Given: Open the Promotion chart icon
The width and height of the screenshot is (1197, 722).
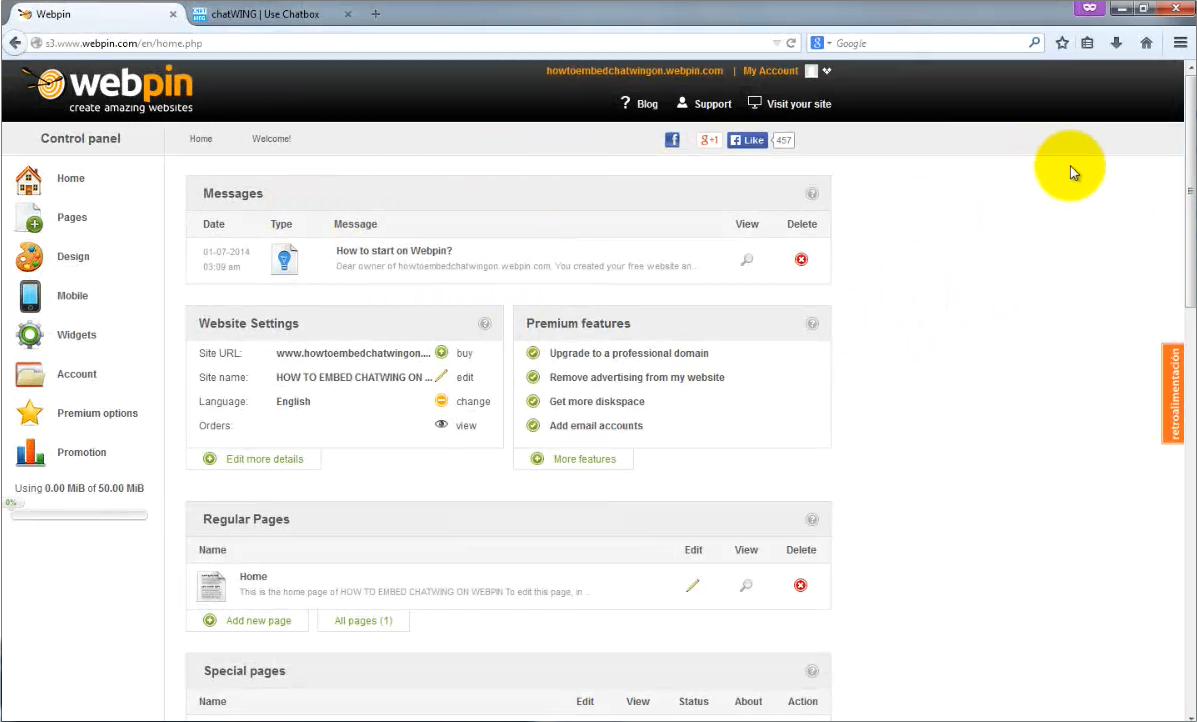Looking at the screenshot, I should point(29,453).
